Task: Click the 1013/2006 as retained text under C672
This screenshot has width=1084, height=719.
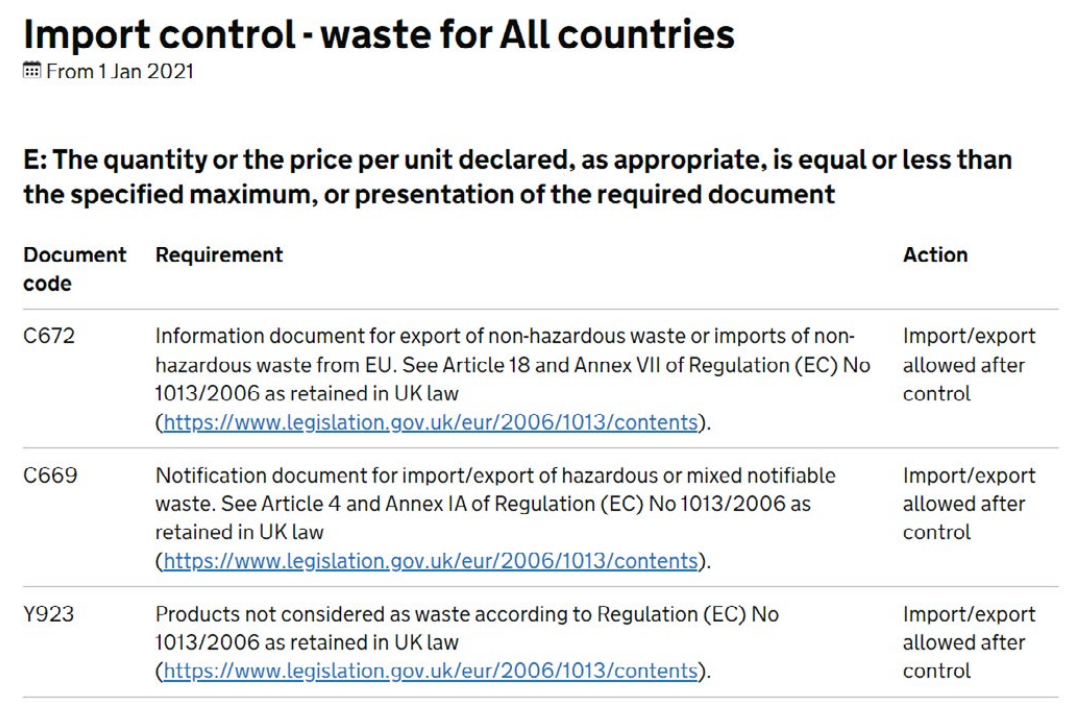Action: click(306, 393)
